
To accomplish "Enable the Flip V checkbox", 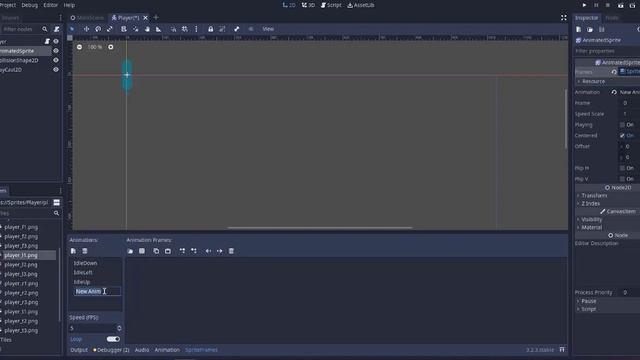I will click(x=622, y=179).
